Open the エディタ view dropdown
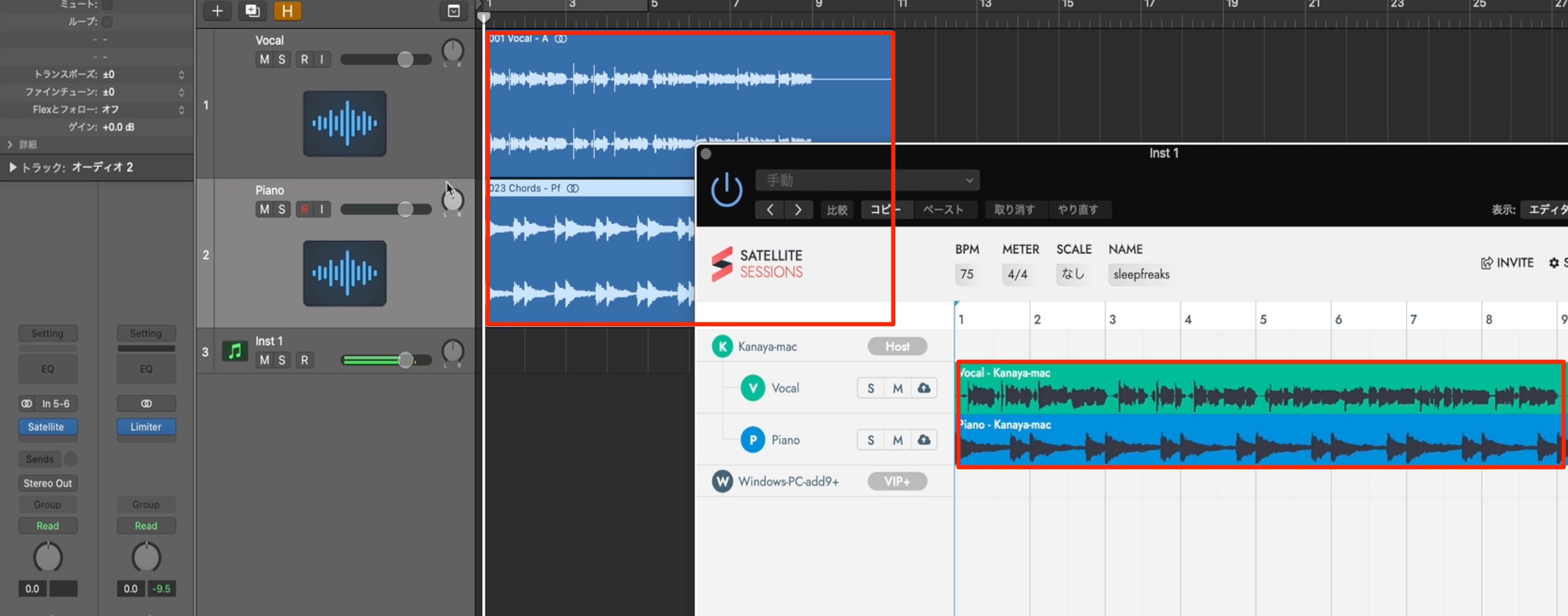Viewport: 1568px width, 616px height. coord(1546,210)
